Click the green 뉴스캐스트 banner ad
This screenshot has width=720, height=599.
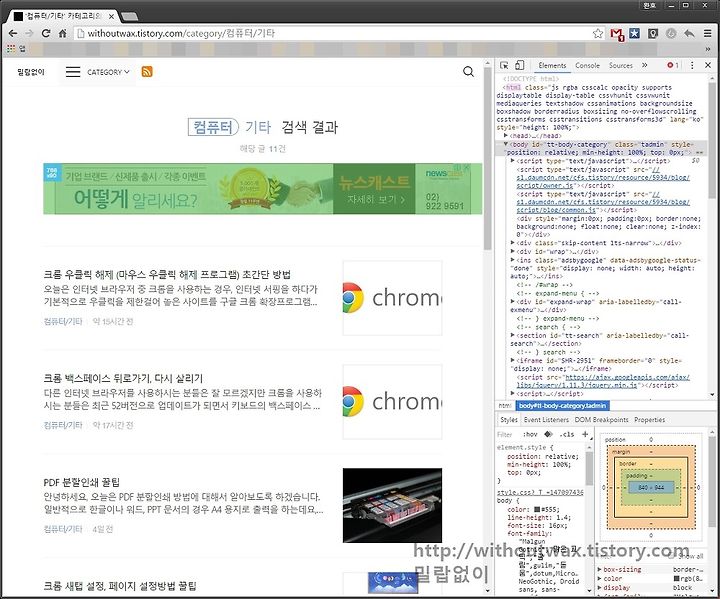click(x=263, y=189)
